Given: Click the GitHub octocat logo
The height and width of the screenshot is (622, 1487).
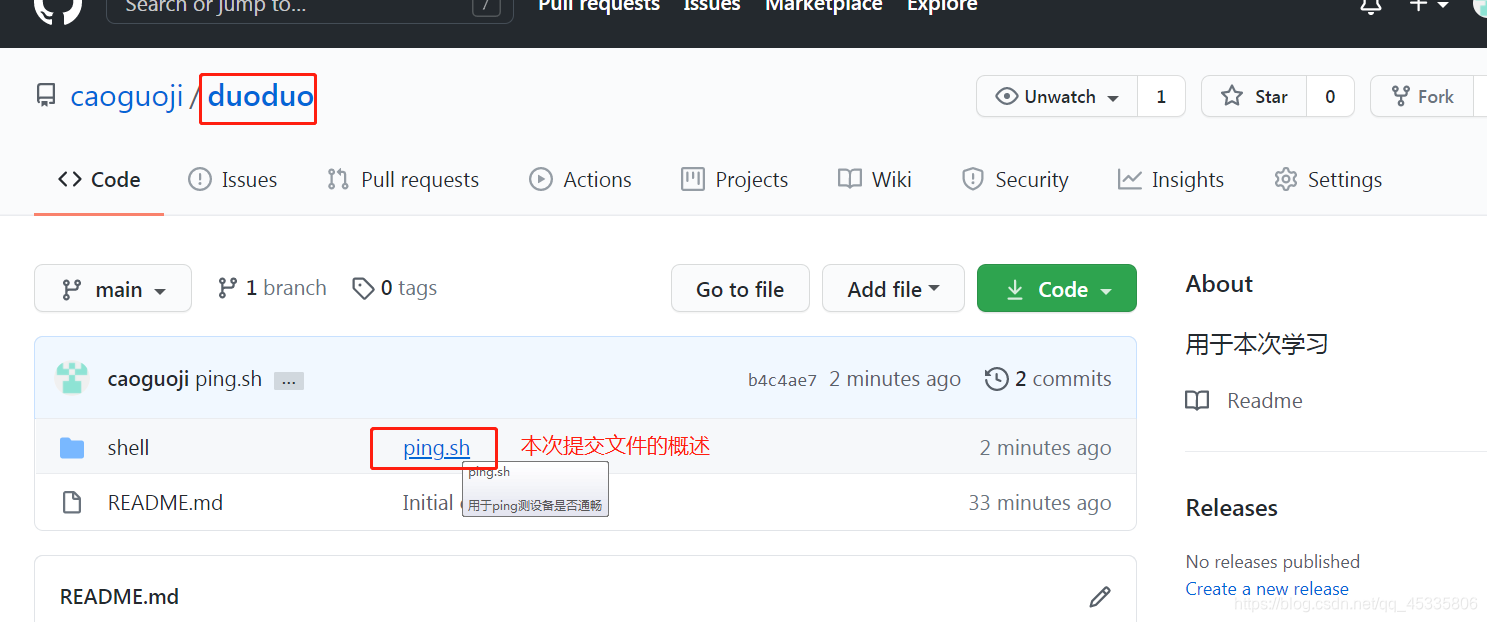Looking at the screenshot, I should pos(57,8).
